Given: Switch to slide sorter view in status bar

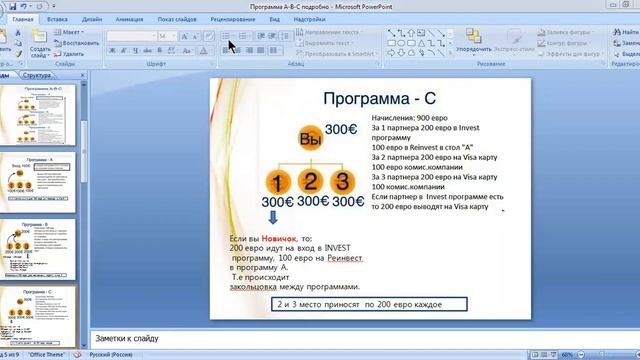Looking at the screenshot, I should (x=544, y=355).
